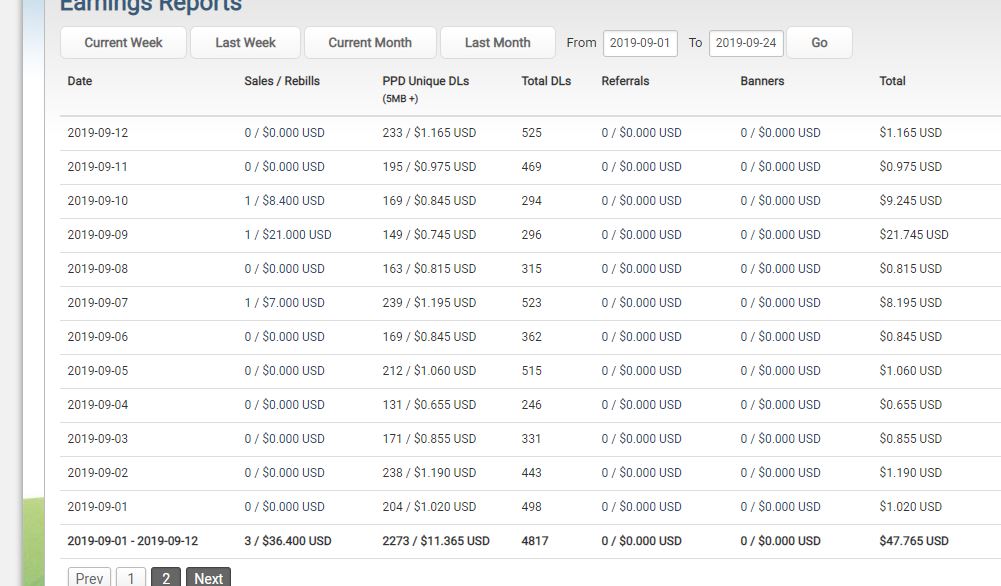The image size is (1001, 586).
Task: Select the Current Month filter
Action: pos(370,43)
